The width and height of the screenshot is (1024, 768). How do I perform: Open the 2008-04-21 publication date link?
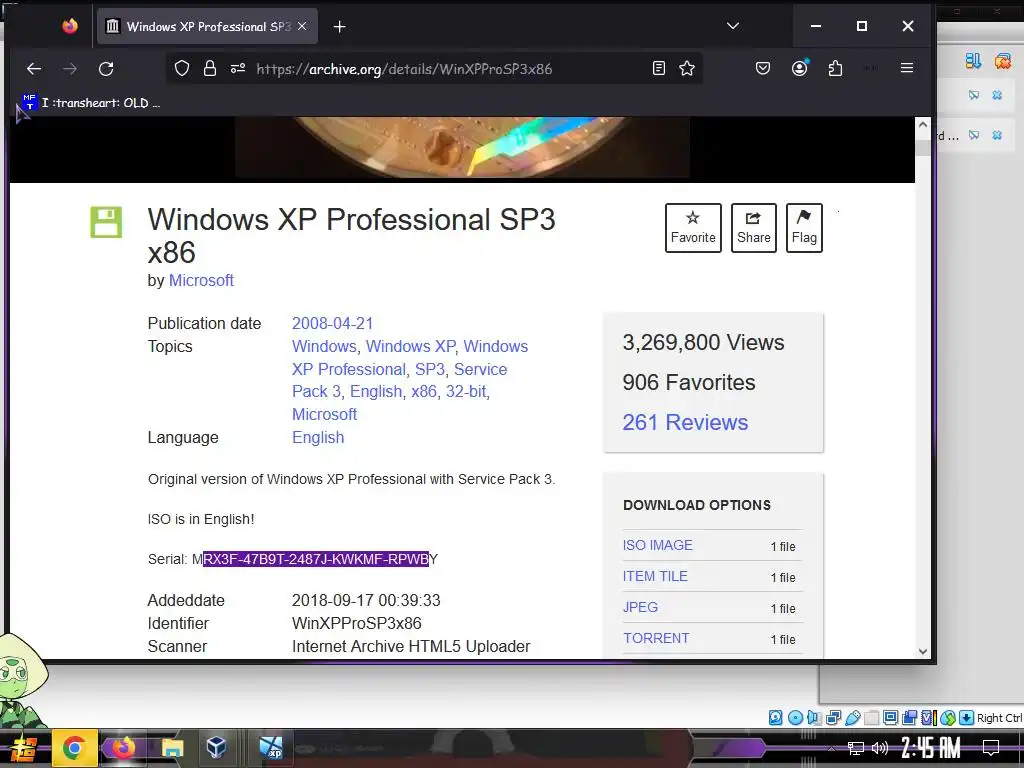coord(332,323)
